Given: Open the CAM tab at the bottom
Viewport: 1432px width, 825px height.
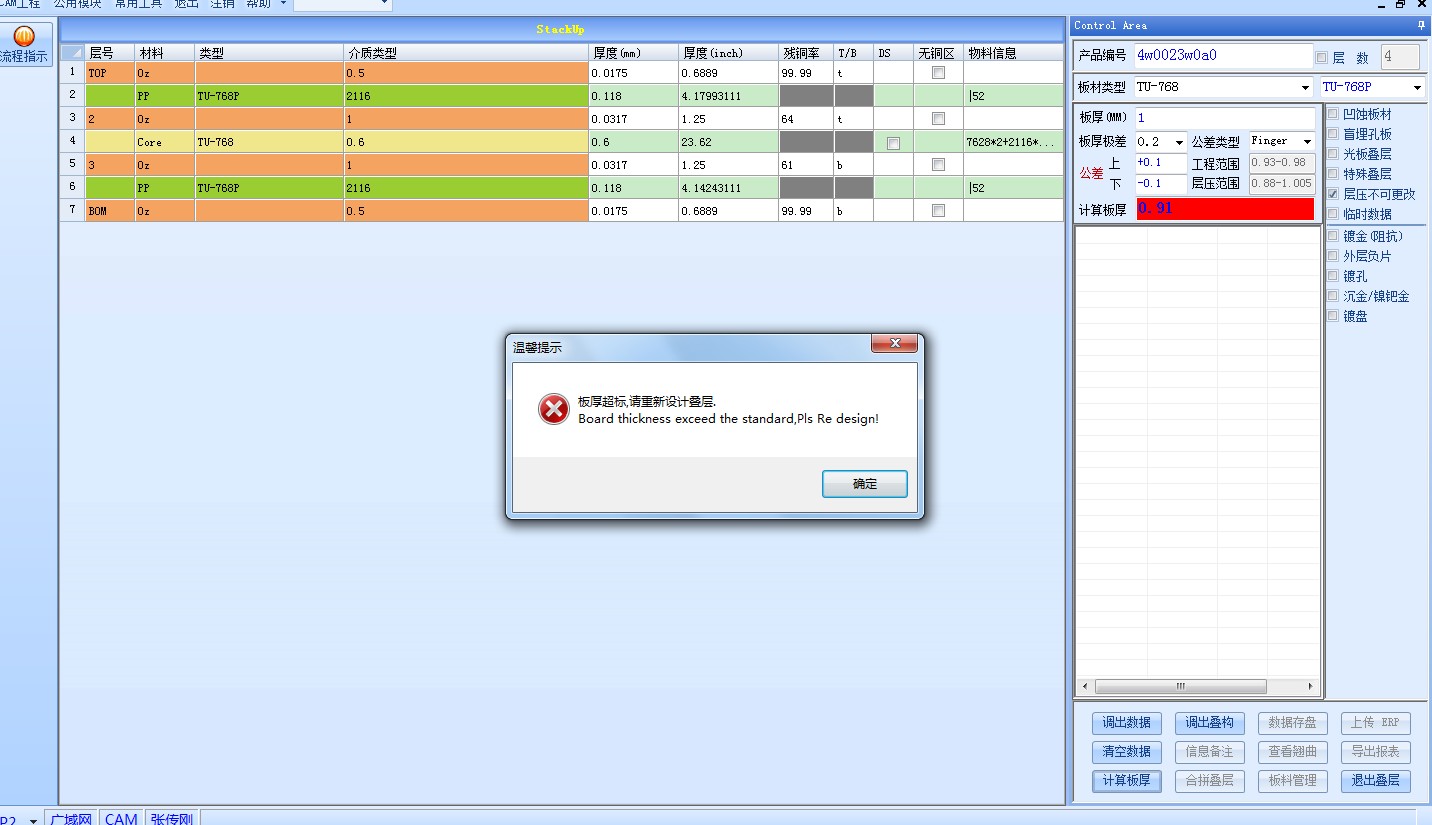Looking at the screenshot, I should pyautogui.click(x=121, y=818).
